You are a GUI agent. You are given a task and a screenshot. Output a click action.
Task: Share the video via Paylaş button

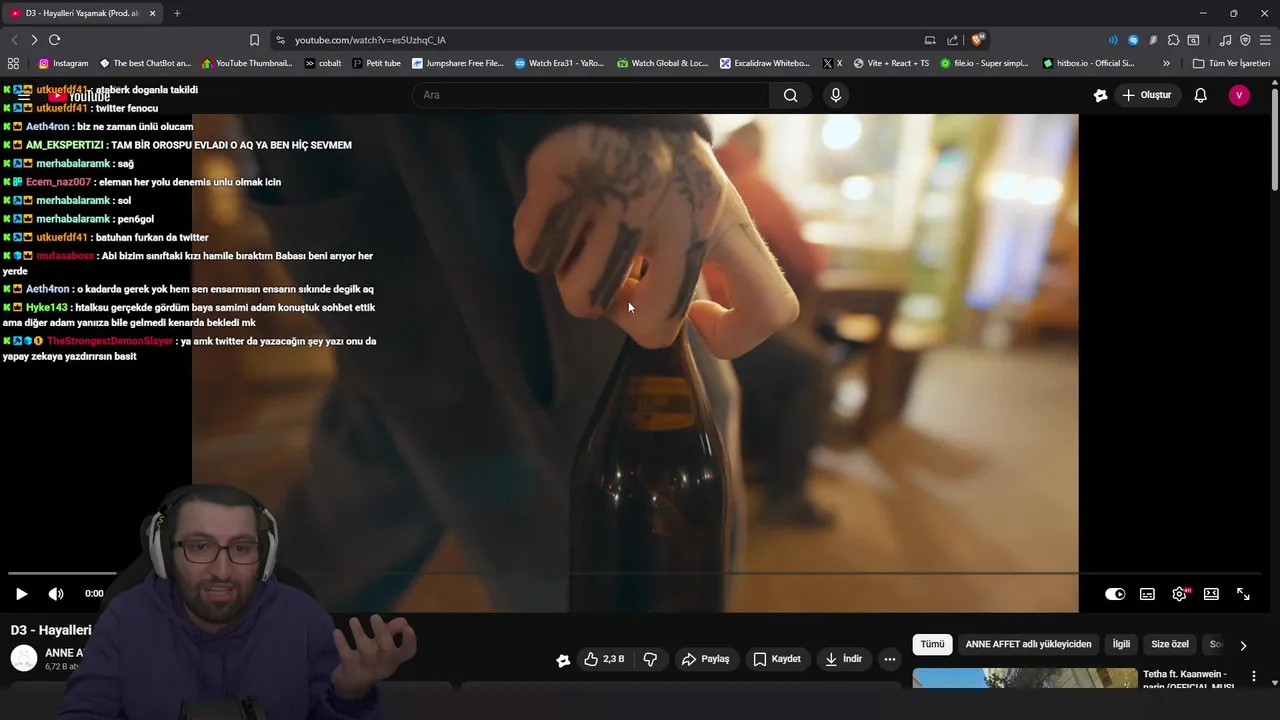pos(705,659)
